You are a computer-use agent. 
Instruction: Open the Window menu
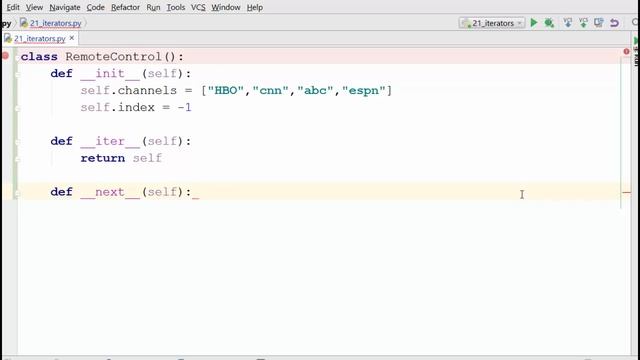point(225,7)
